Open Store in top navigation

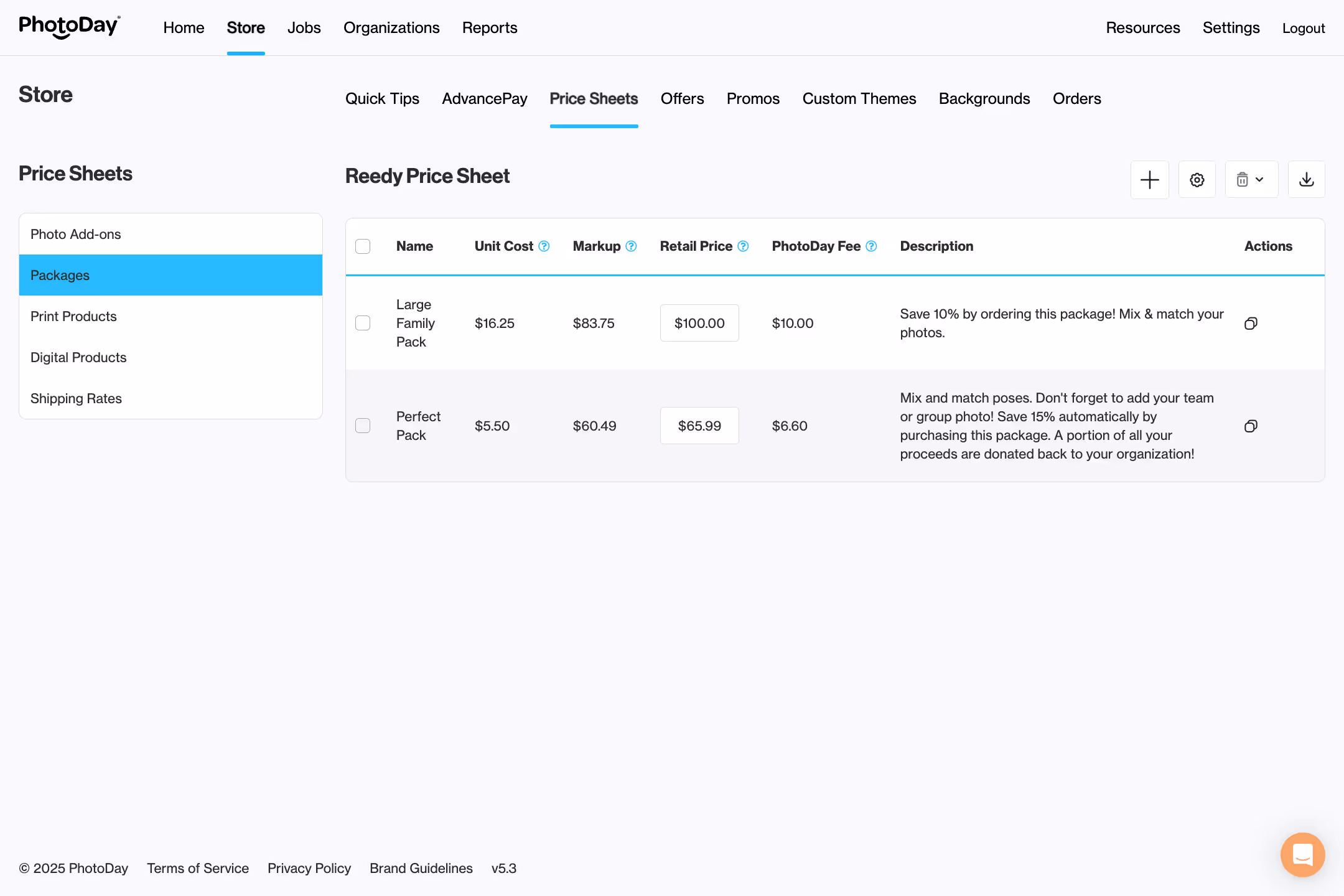click(x=246, y=27)
